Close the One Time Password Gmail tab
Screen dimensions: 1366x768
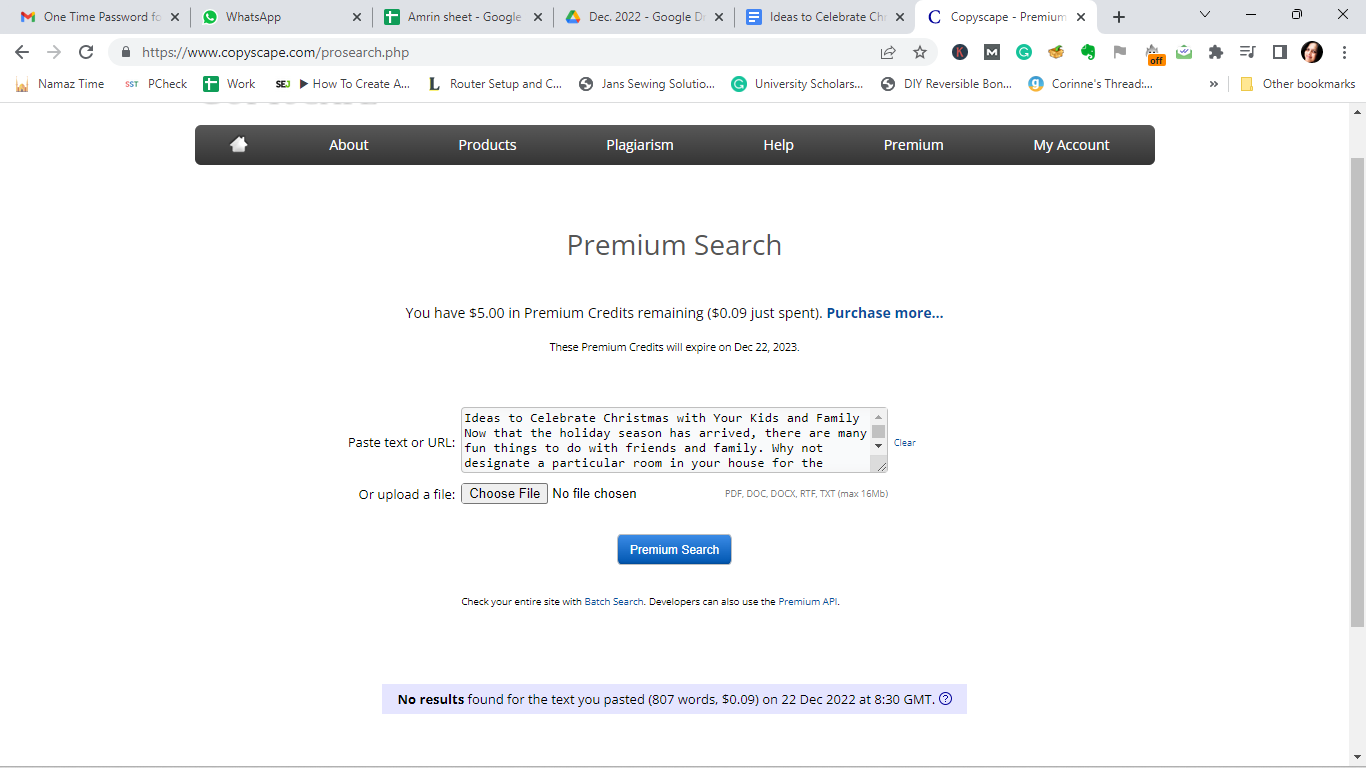pyautogui.click(x=176, y=17)
